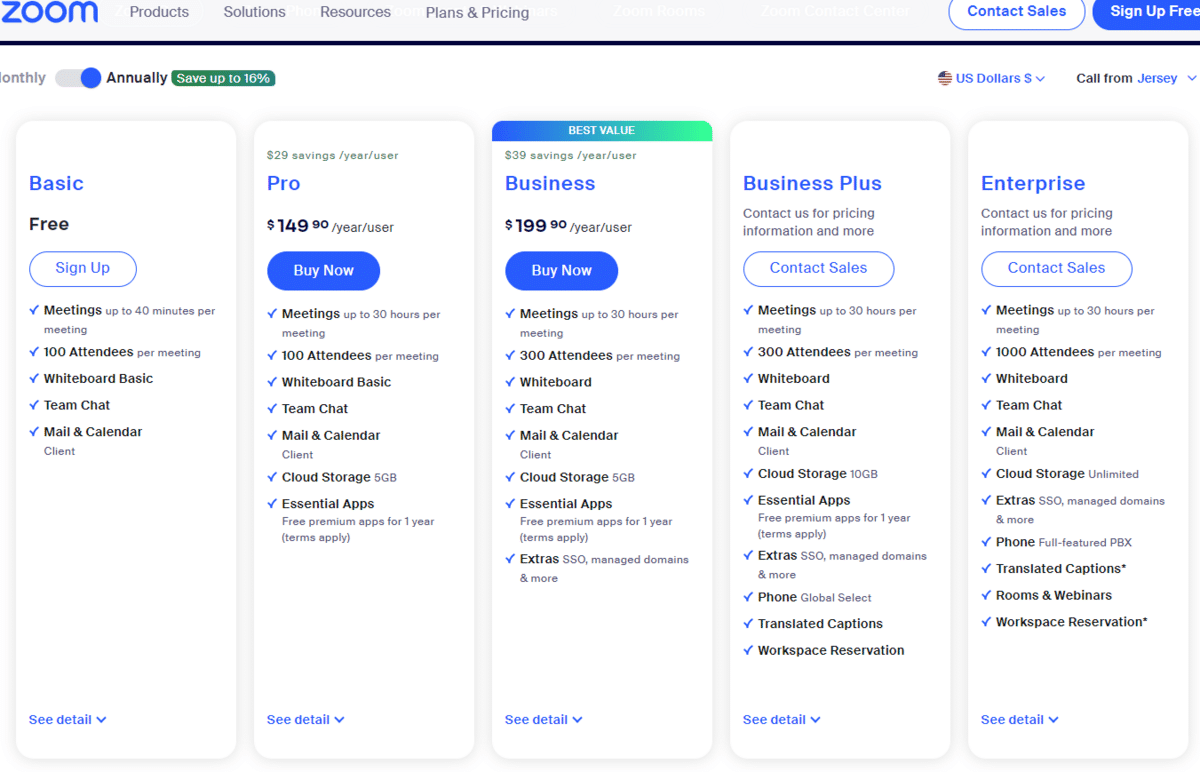Click the US flag icon beside US Dollars

pyautogui.click(x=944, y=78)
